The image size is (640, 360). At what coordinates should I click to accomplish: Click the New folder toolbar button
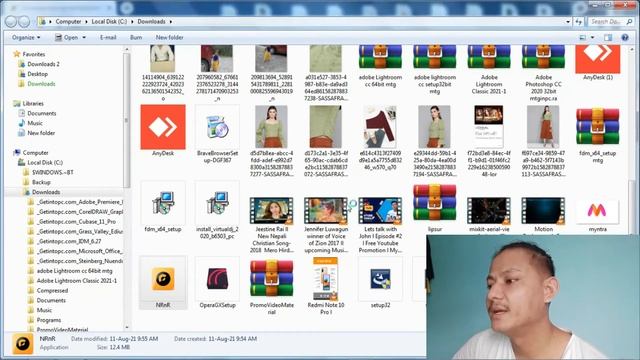coord(169,38)
